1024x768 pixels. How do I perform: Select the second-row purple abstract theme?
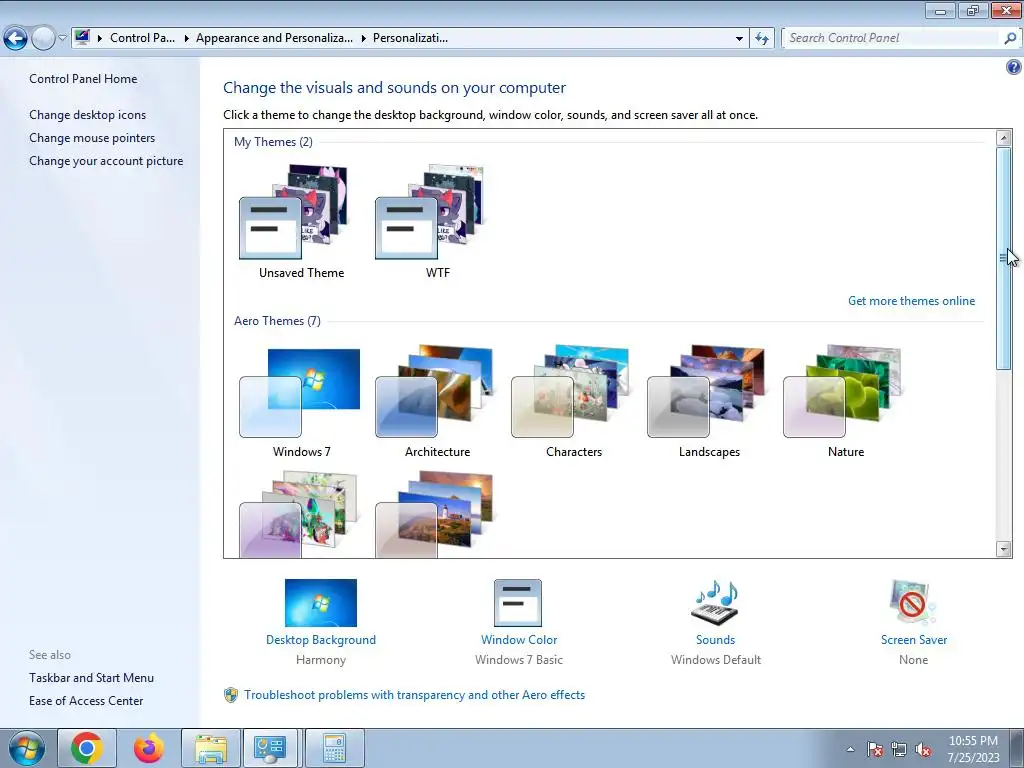coord(298,515)
